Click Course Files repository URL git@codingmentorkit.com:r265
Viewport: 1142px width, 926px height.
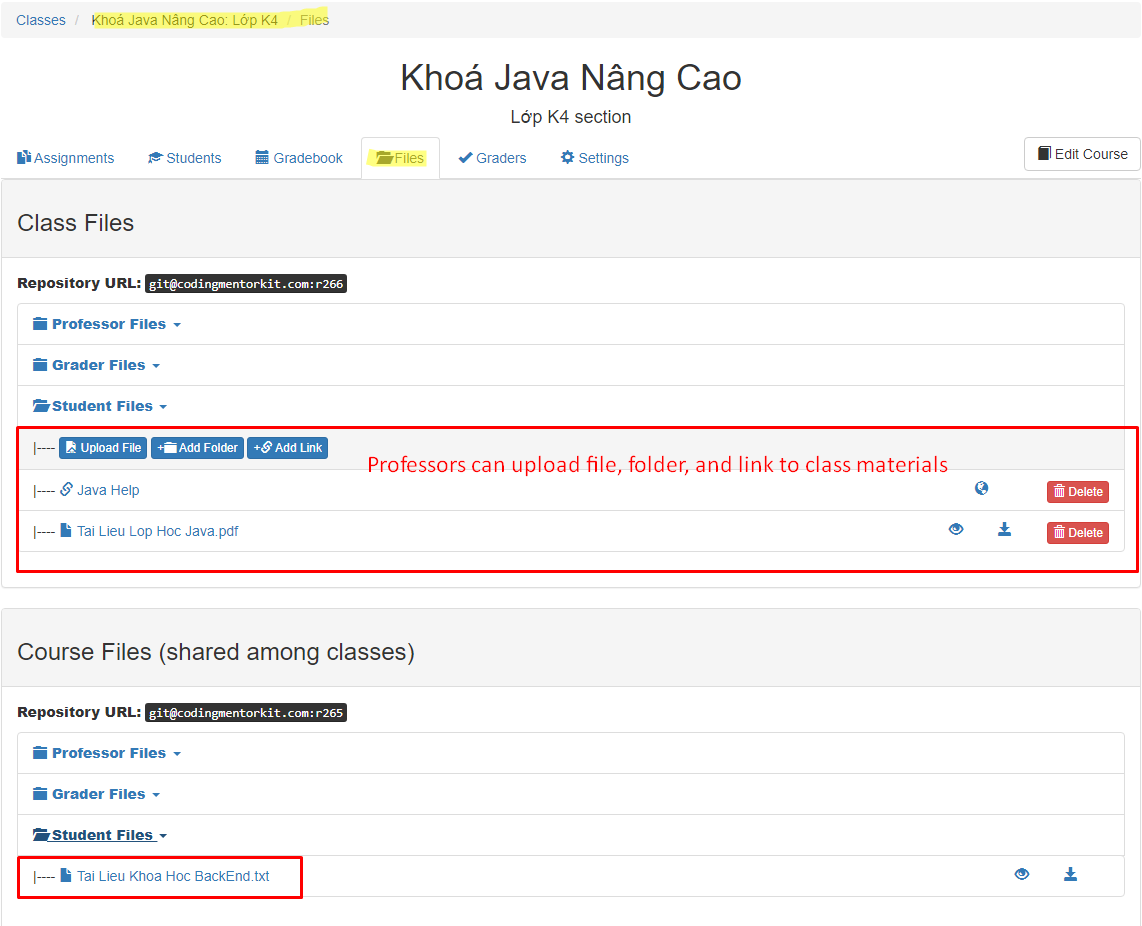click(246, 713)
